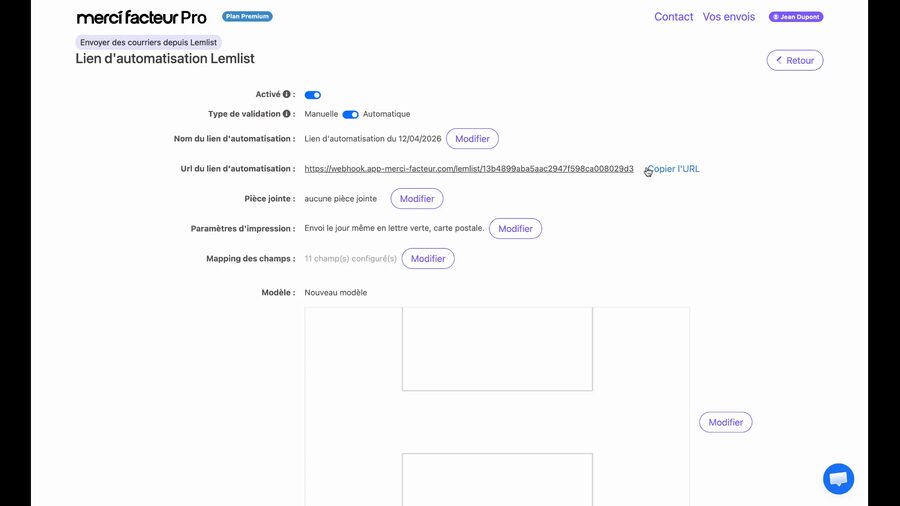Click the Retour back button
This screenshot has height=506, width=900.
click(x=795, y=60)
